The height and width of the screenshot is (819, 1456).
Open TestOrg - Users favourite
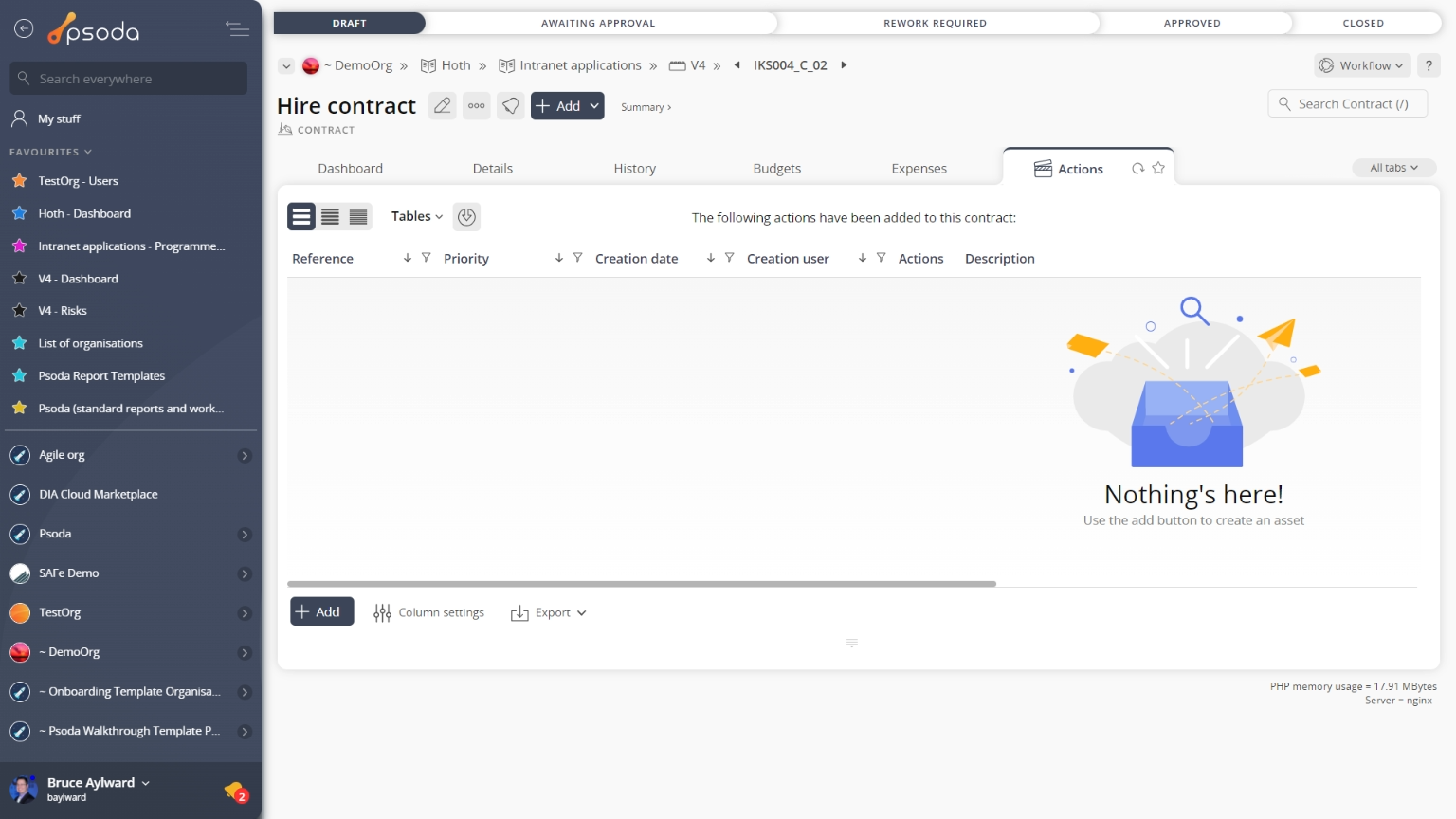[78, 181]
